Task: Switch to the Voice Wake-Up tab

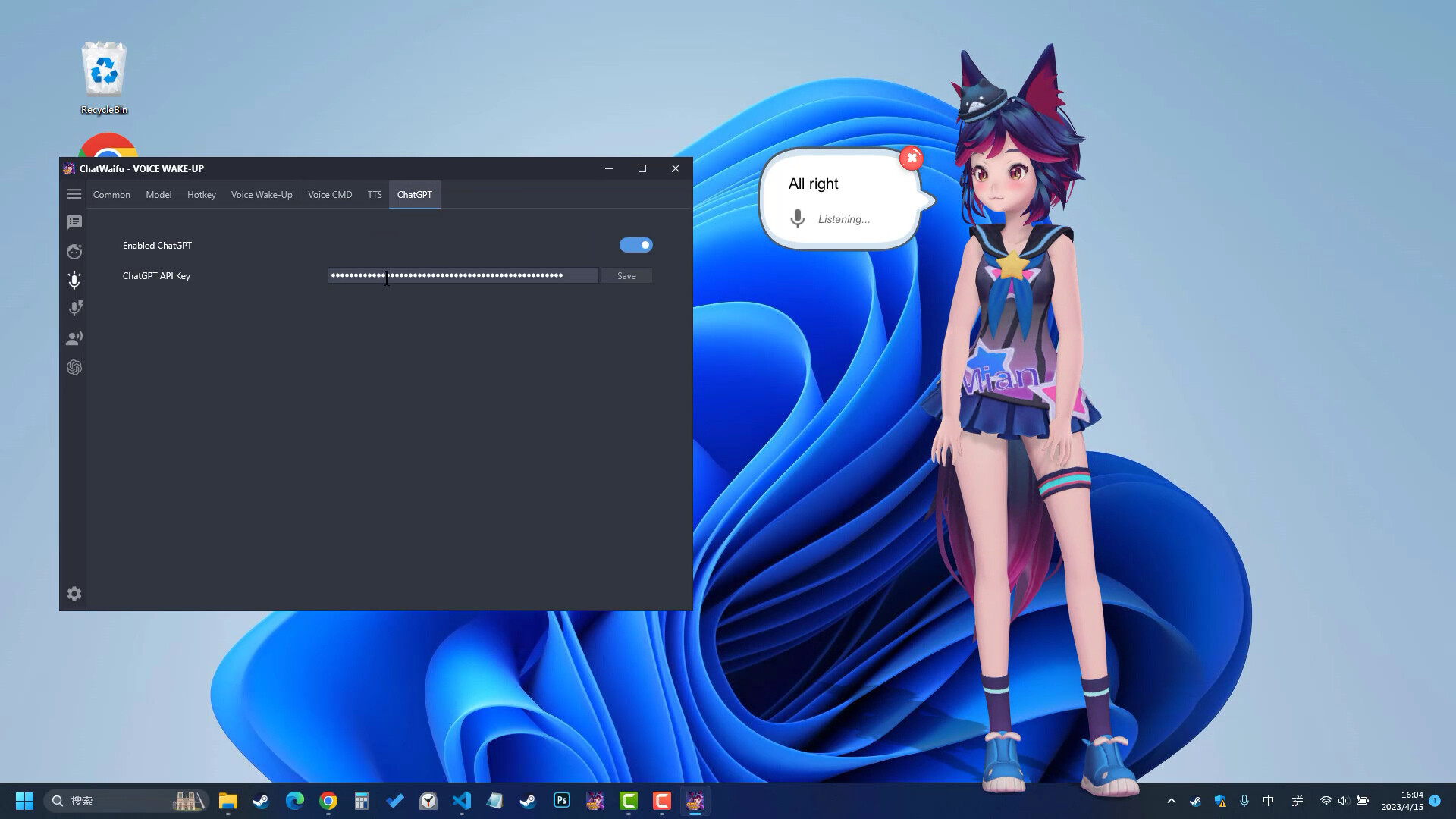Action: tap(262, 195)
